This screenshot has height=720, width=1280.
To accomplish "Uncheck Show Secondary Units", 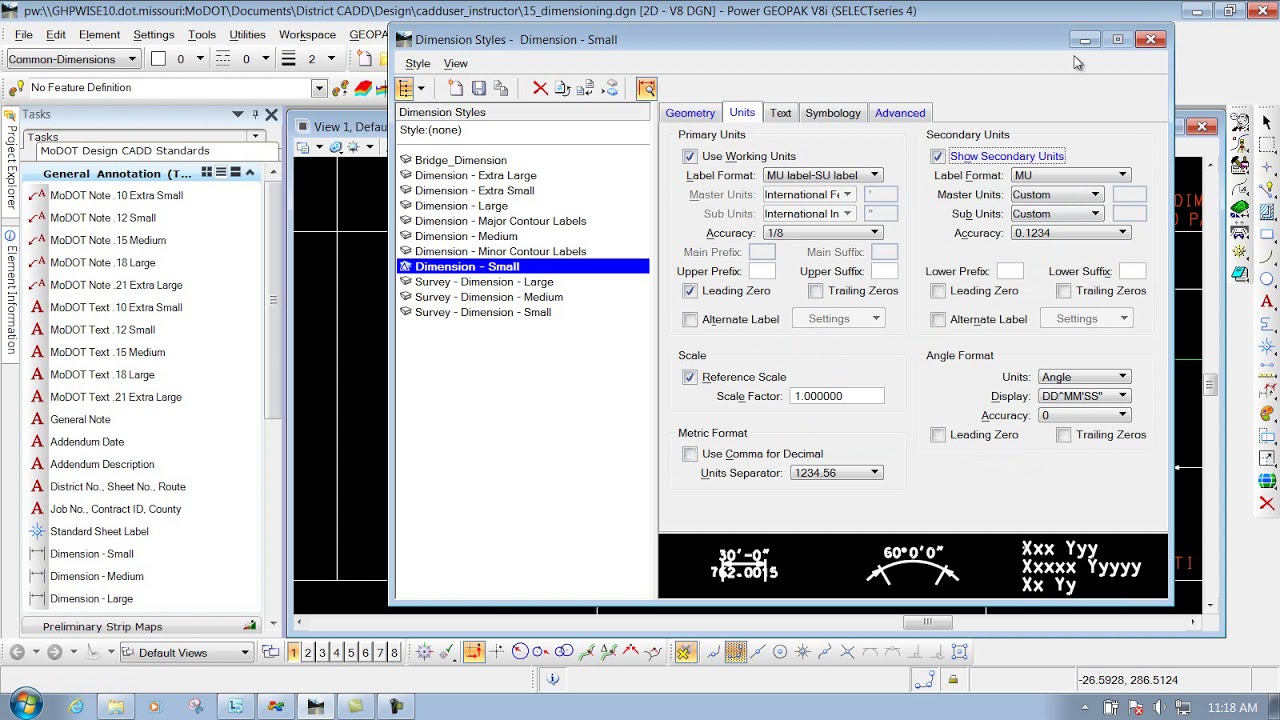I will 937,156.
